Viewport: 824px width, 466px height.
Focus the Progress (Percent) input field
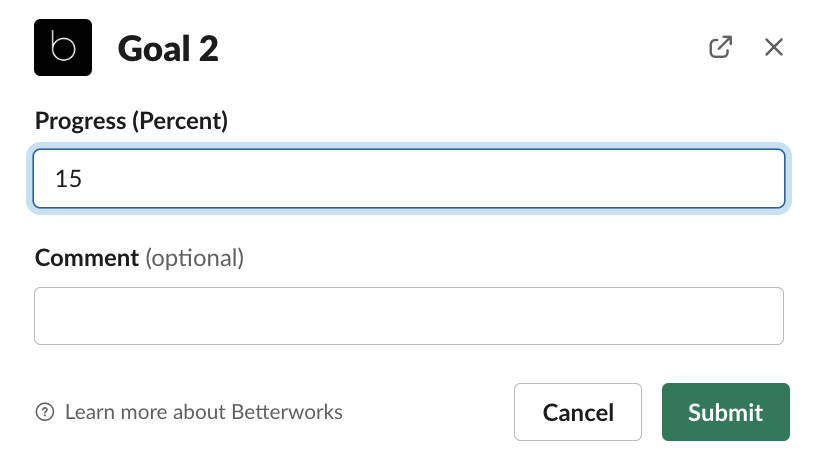(x=409, y=179)
